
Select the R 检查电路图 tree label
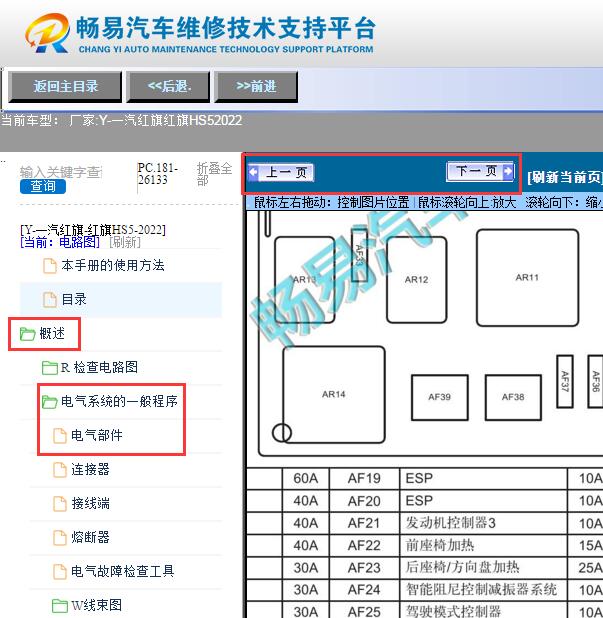(99, 367)
